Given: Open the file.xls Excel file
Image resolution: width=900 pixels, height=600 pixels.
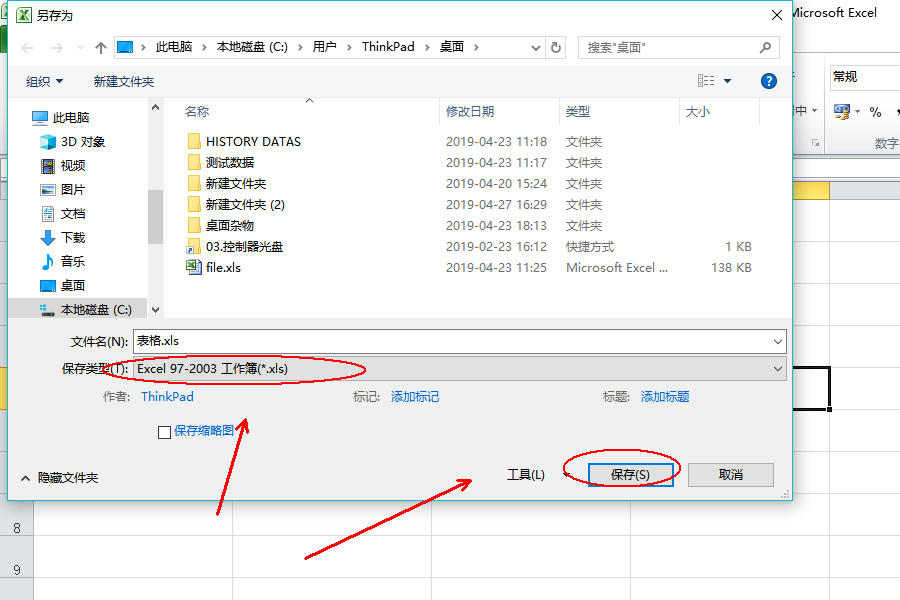Looking at the screenshot, I should [223, 267].
